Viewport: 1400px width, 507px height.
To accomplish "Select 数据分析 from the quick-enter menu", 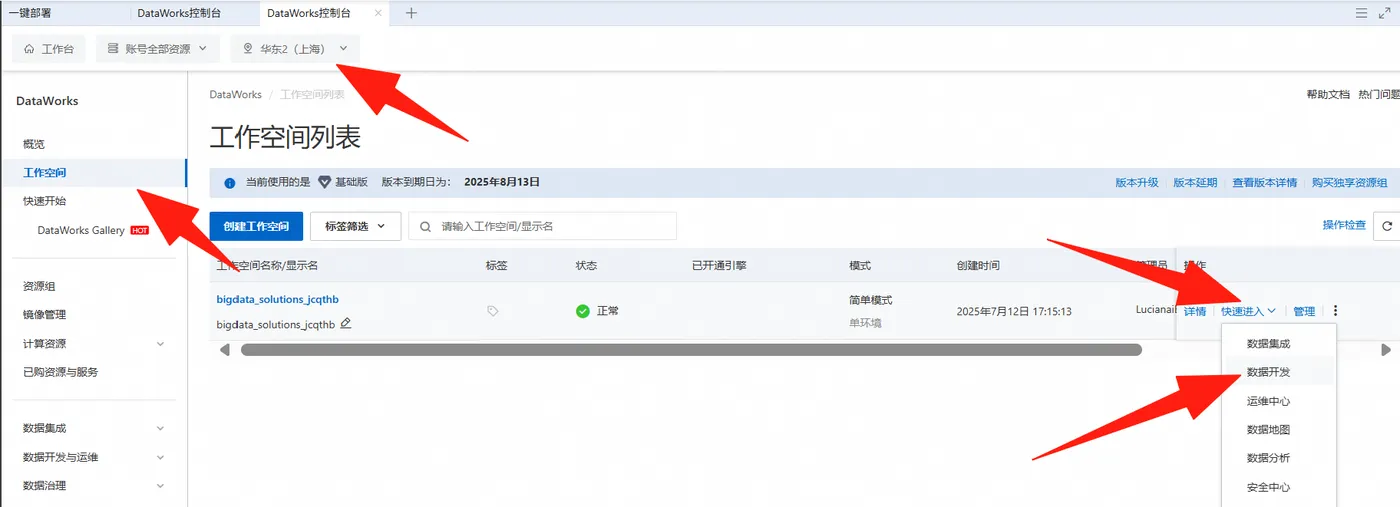I will click(x=1268, y=458).
